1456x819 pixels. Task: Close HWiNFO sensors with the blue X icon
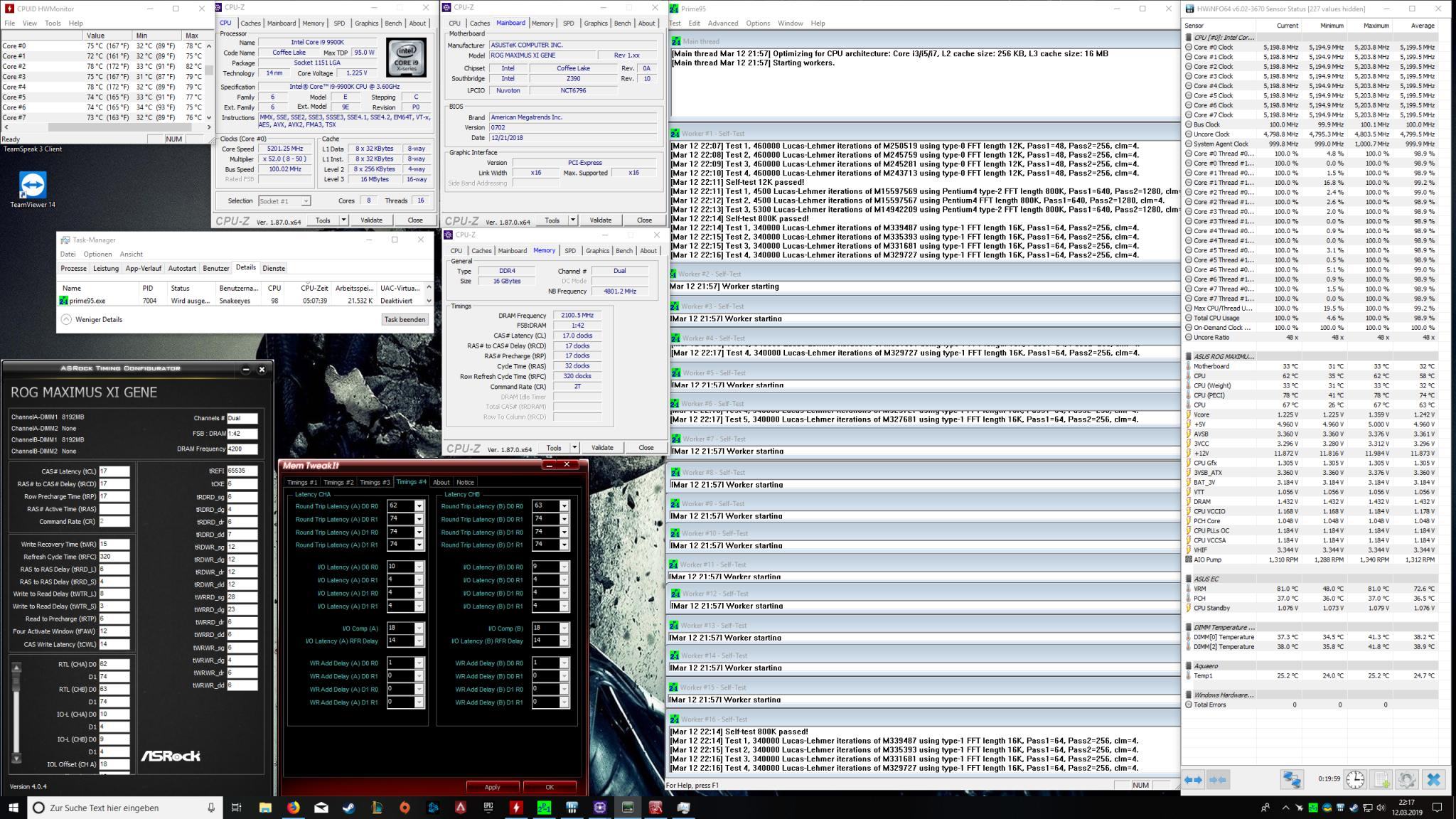1433,780
